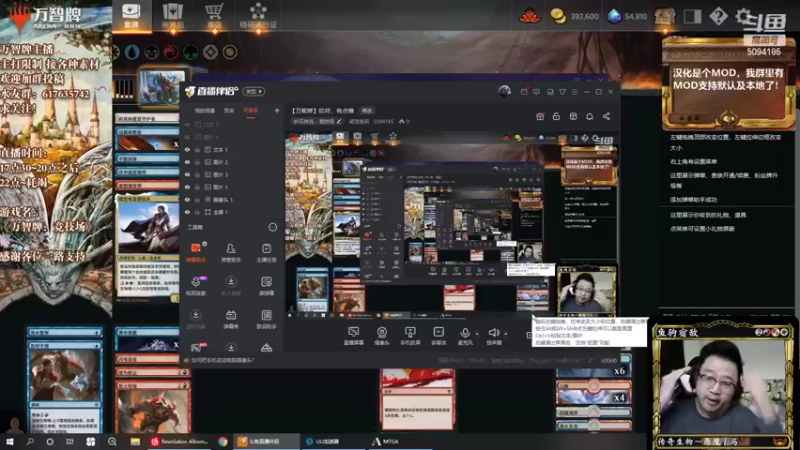The image size is (800, 450).
Task: Open link about phone as computer camera
Action: (x=220, y=360)
